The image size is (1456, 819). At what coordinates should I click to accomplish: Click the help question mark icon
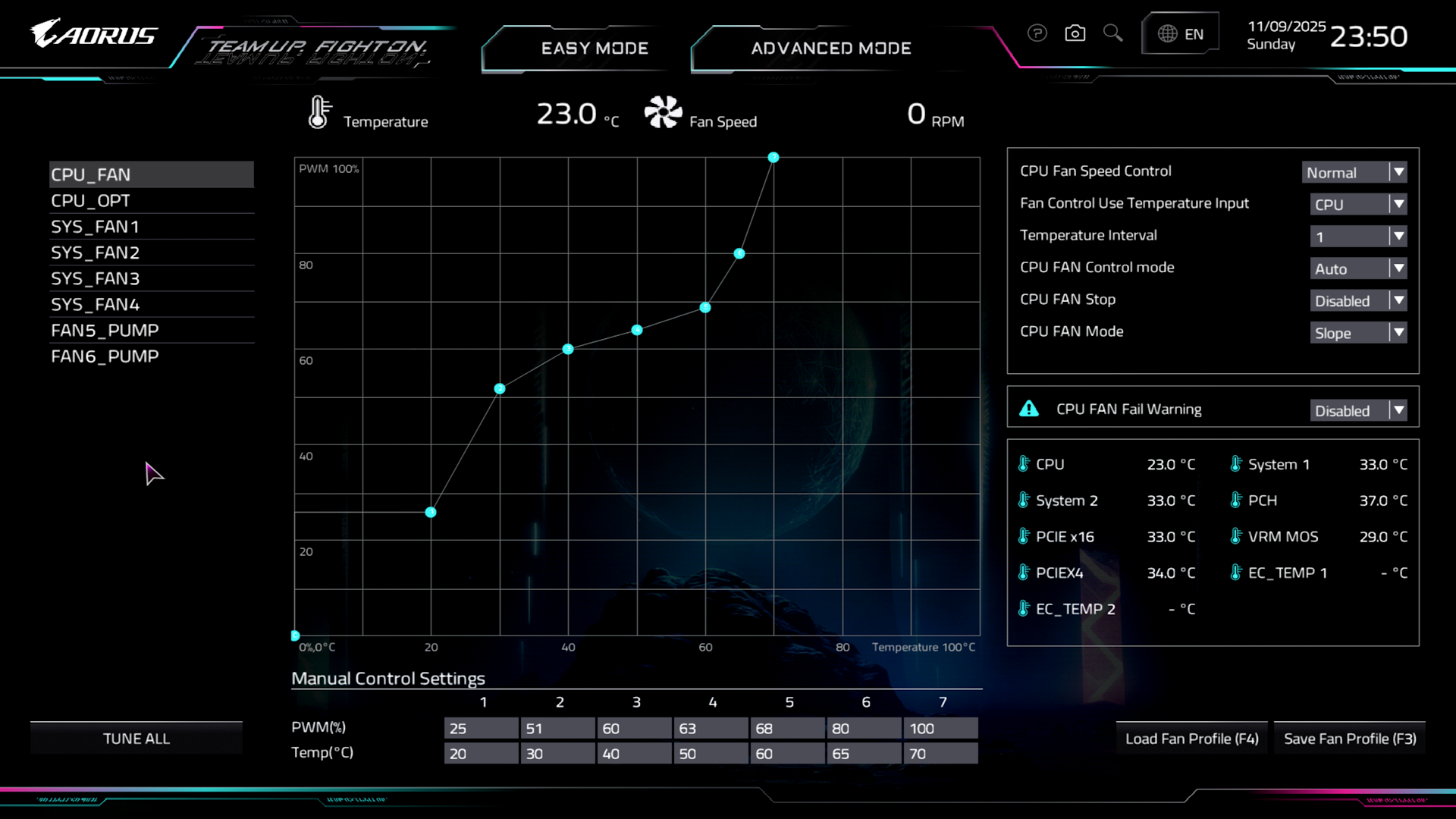coord(1037,33)
